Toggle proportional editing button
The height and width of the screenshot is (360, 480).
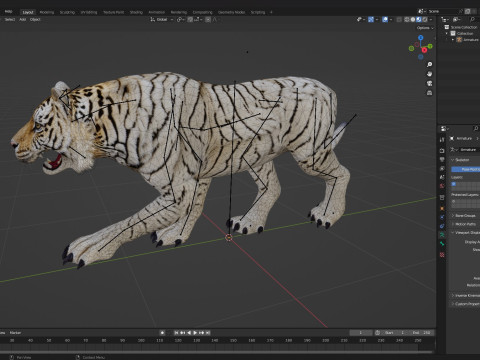[x=208, y=19]
